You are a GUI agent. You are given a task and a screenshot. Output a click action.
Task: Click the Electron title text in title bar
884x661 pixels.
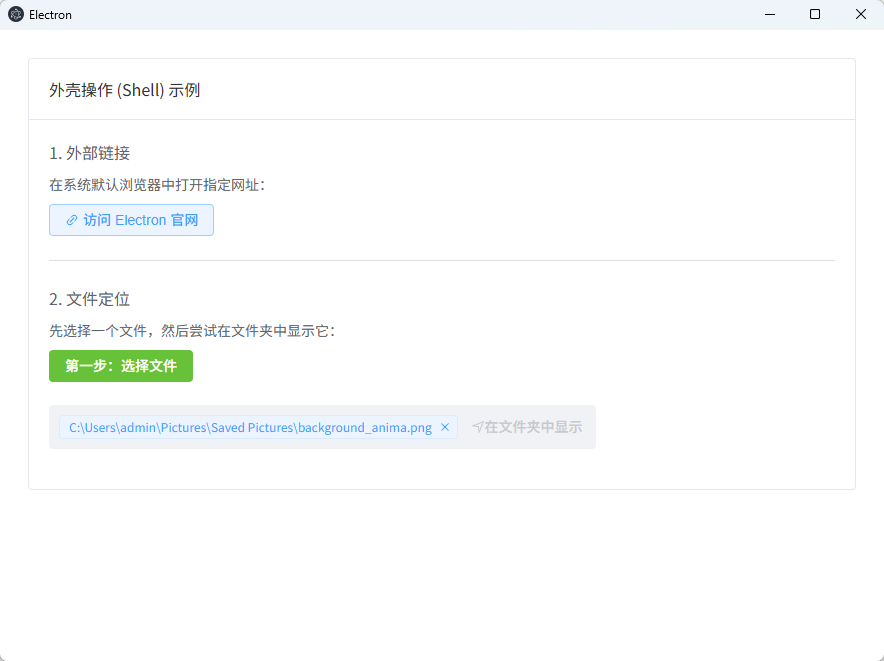point(50,15)
